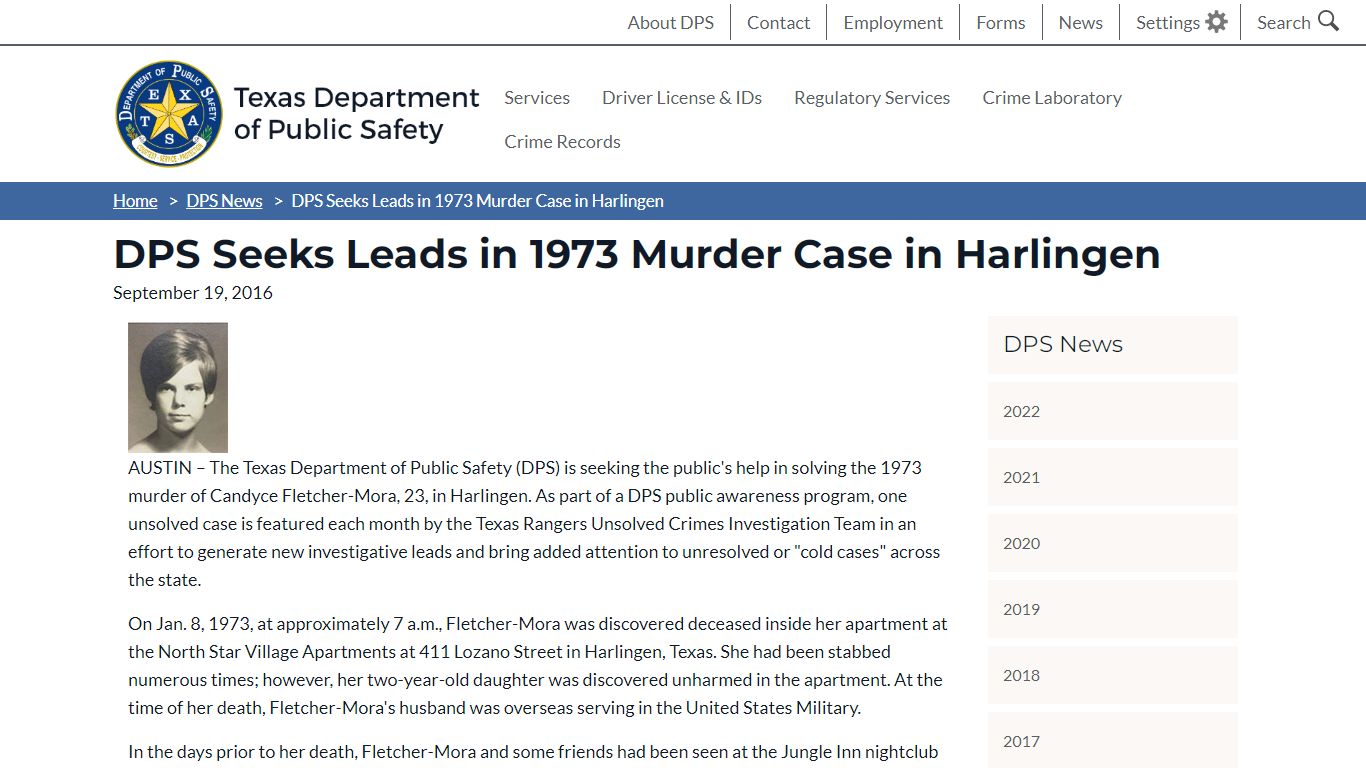Open 2022 news archive
Screen dimensions: 1366x768
(x=1113, y=411)
